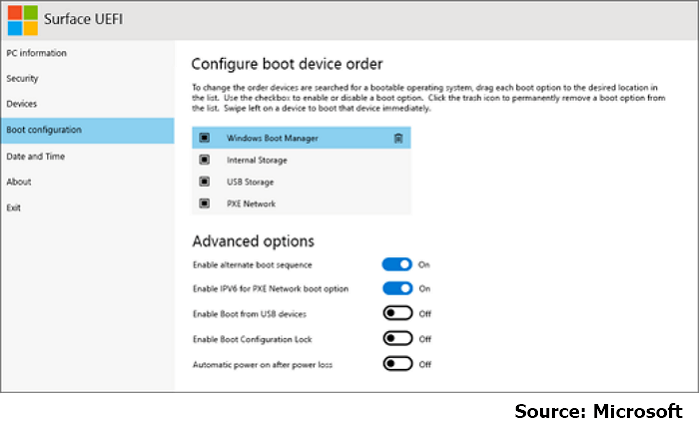Show the About page
The width and height of the screenshot is (700, 426).
tap(19, 182)
